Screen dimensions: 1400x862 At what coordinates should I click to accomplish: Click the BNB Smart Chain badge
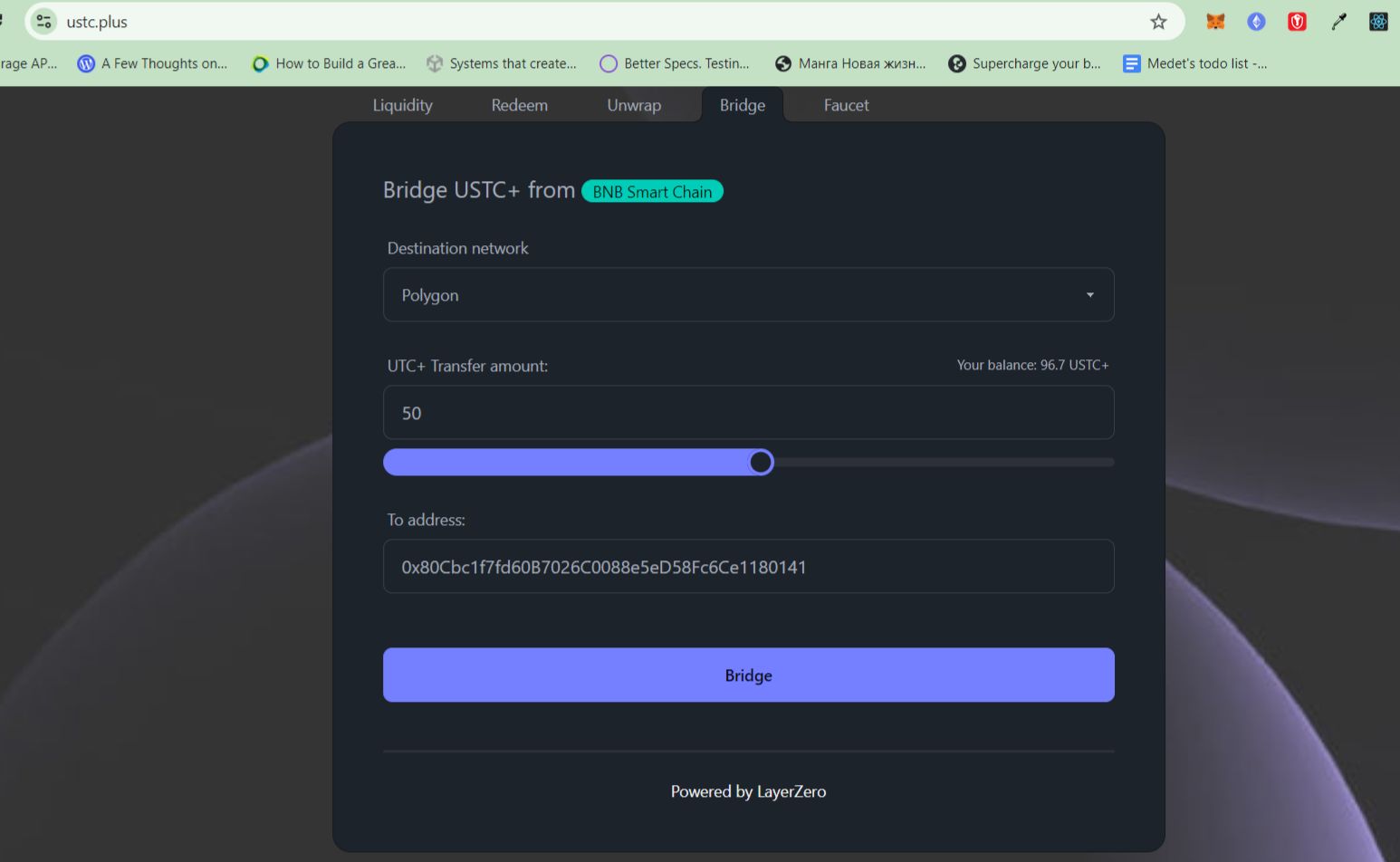click(x=652, y=191)
